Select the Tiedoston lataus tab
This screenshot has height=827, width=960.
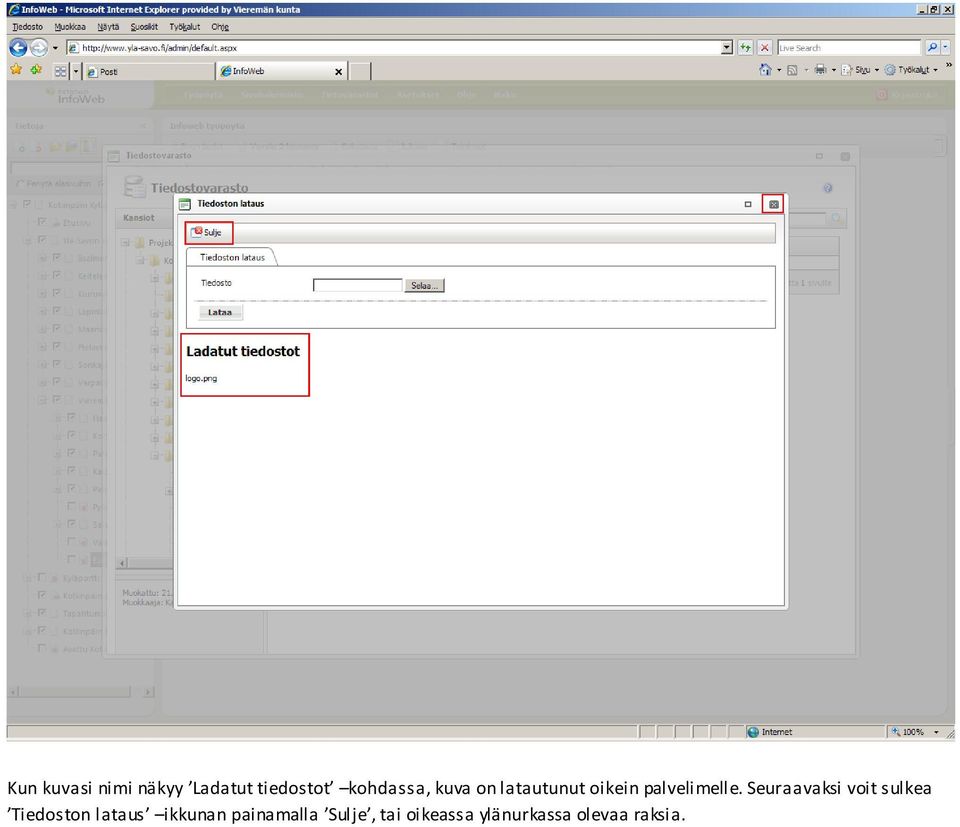[x=232, y=257]
